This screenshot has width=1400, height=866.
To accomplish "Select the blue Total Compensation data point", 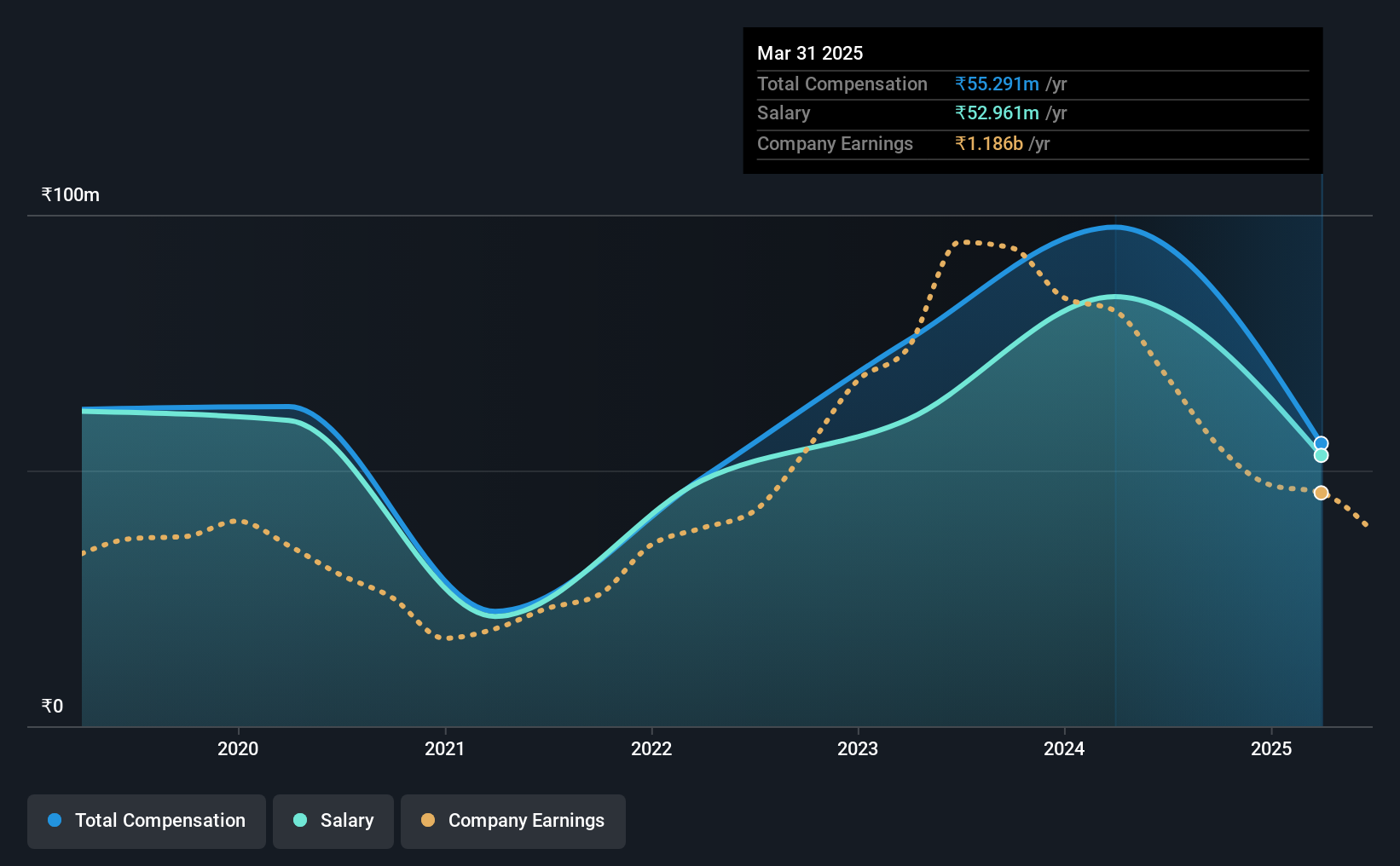I will pyautogui.click(x=1321, y=443).
